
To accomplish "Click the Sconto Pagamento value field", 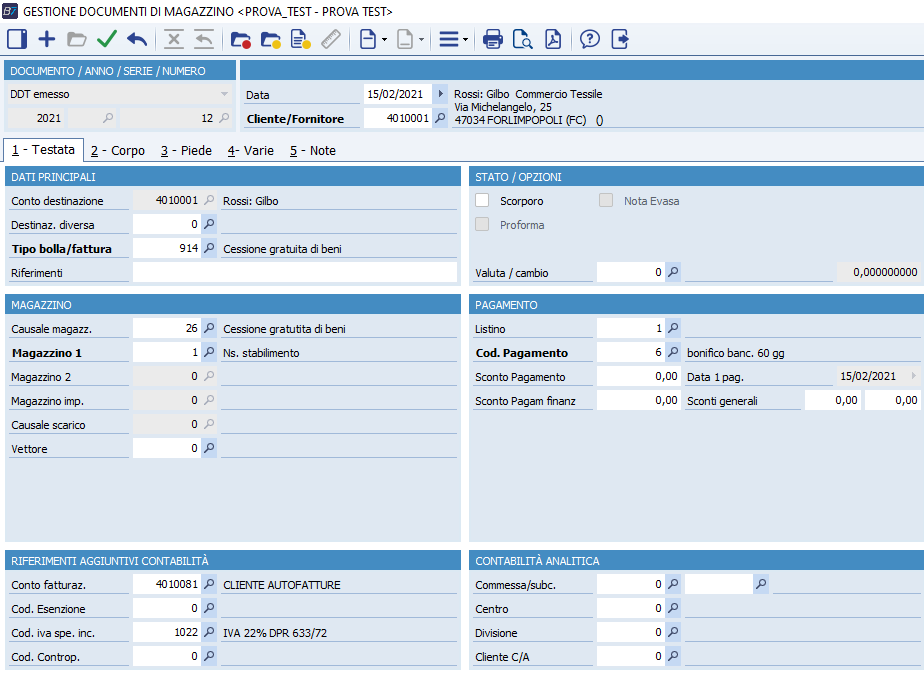I will [638, 376].
